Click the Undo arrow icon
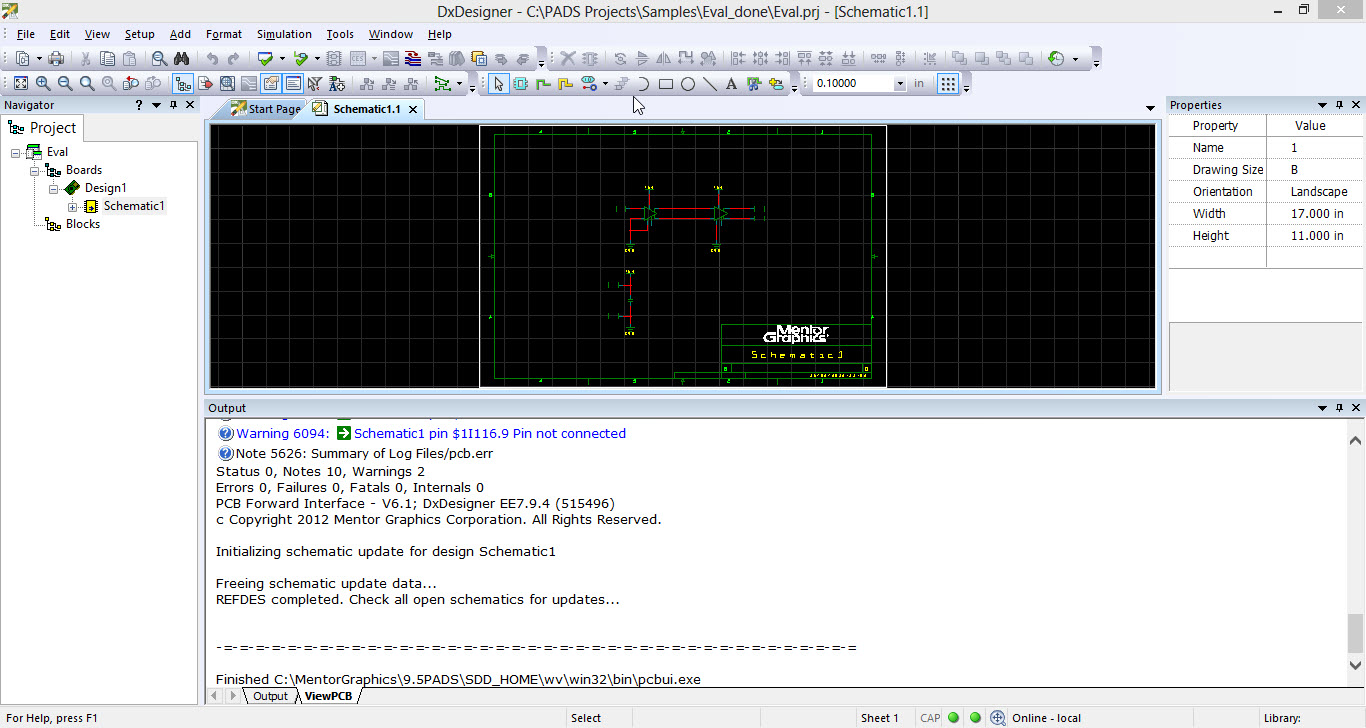 click(x=211, y=59)
